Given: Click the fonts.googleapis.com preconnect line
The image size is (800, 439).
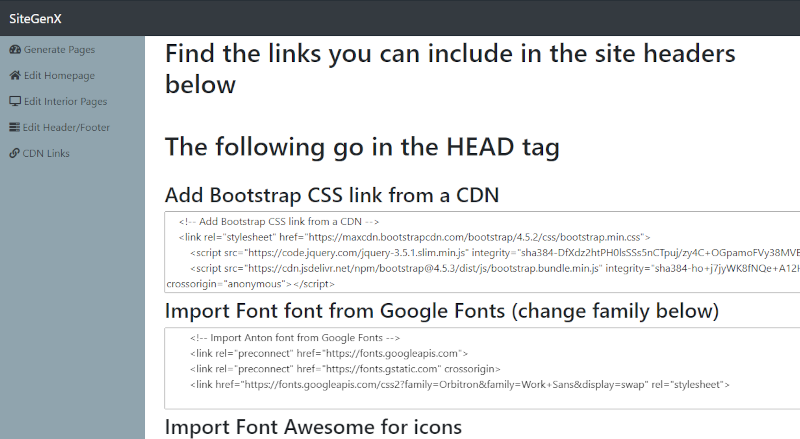Looking at the screenshot, I should [x=329, y=353].
